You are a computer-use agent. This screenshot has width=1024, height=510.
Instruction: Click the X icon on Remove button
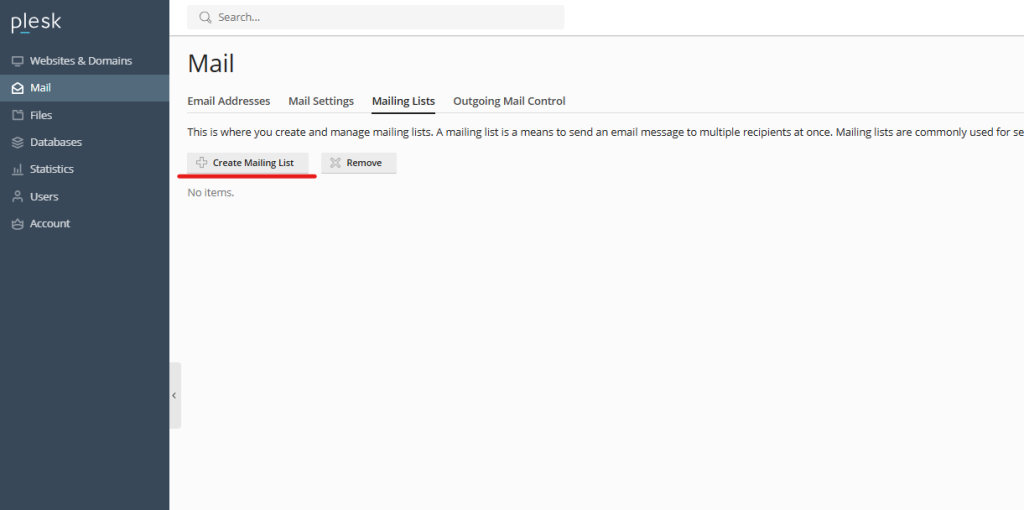[x=335, y=163]
